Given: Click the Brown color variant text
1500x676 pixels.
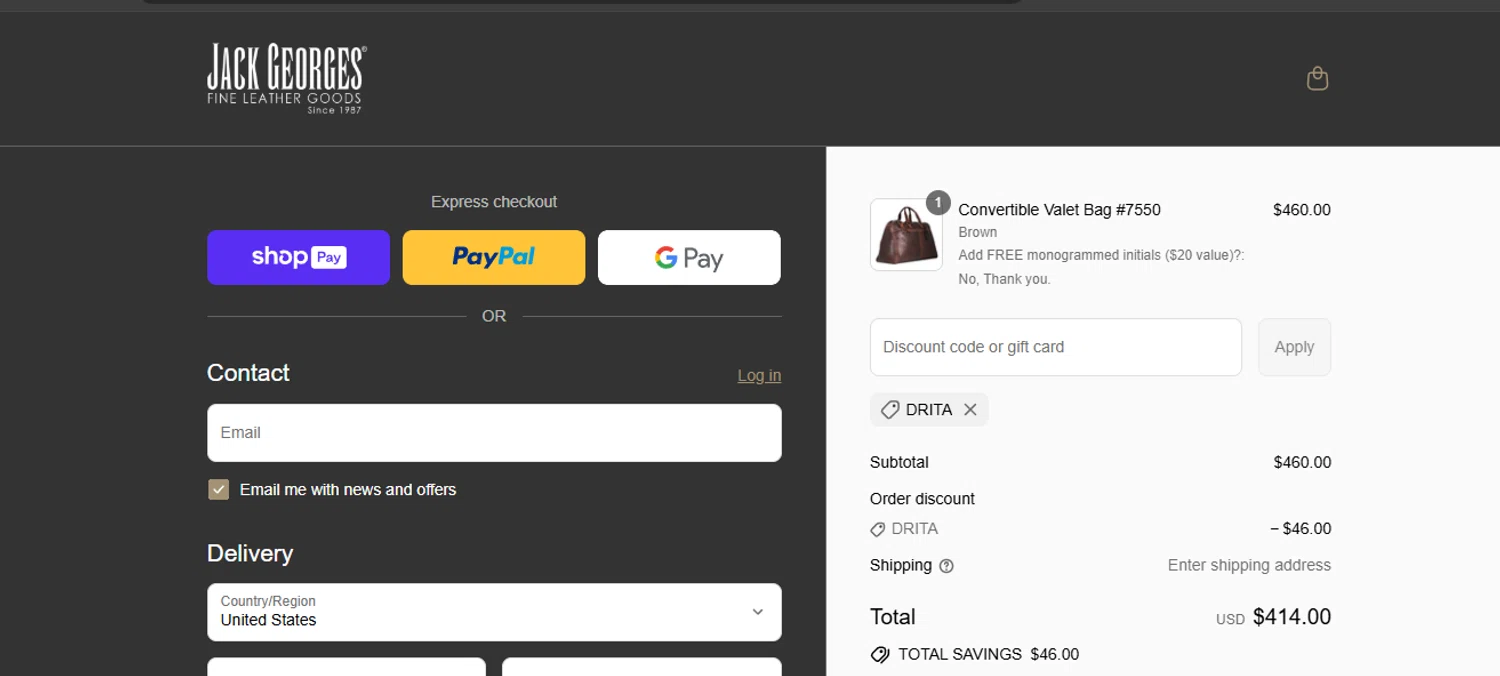Looking at the screenshot, I should [x=977, y=232].
